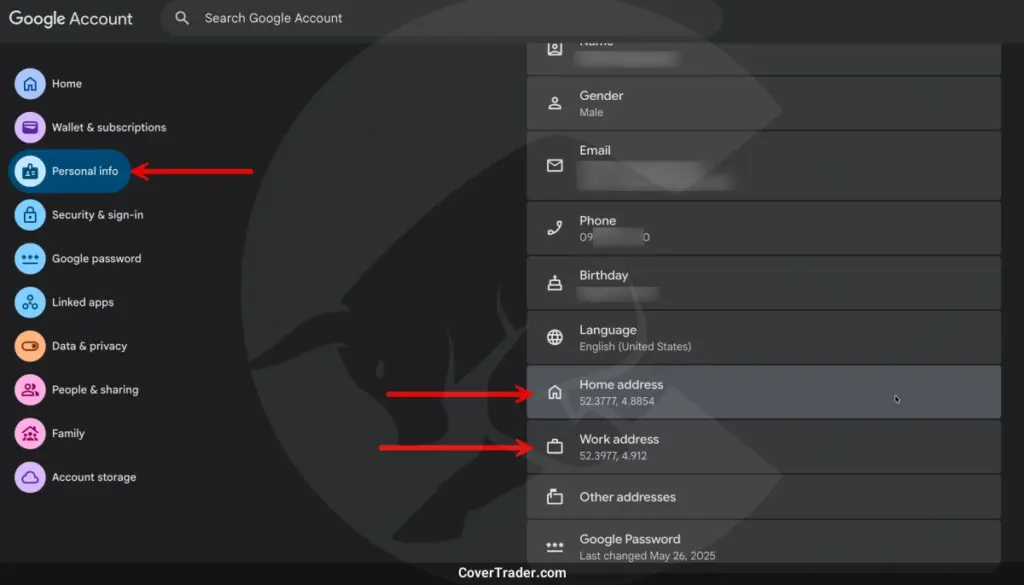Click the Birthday cake icon
The height and width of the screenshot is (585, 1024).
(554, 283)
